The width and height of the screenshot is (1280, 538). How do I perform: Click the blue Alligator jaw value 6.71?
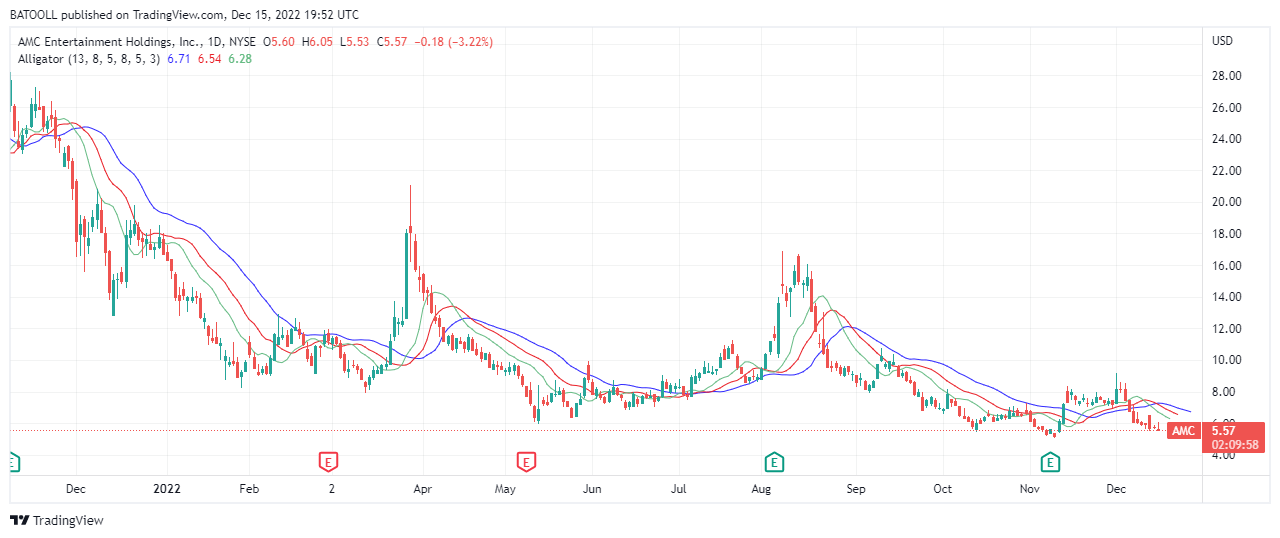[179, 59]
